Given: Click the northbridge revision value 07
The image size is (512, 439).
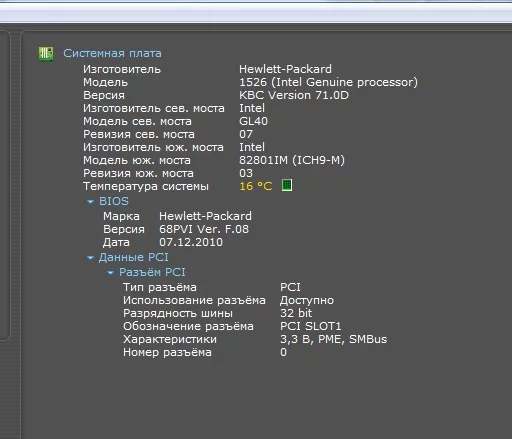Looking at the screenshot, I should point(246,134).
